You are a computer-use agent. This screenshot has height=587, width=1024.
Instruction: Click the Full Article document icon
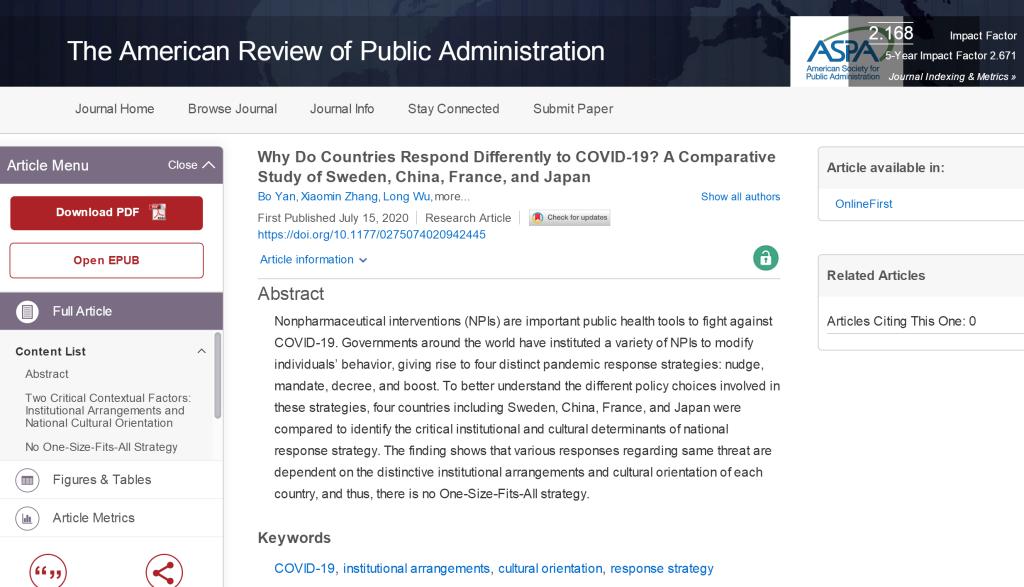pos(28,311)
